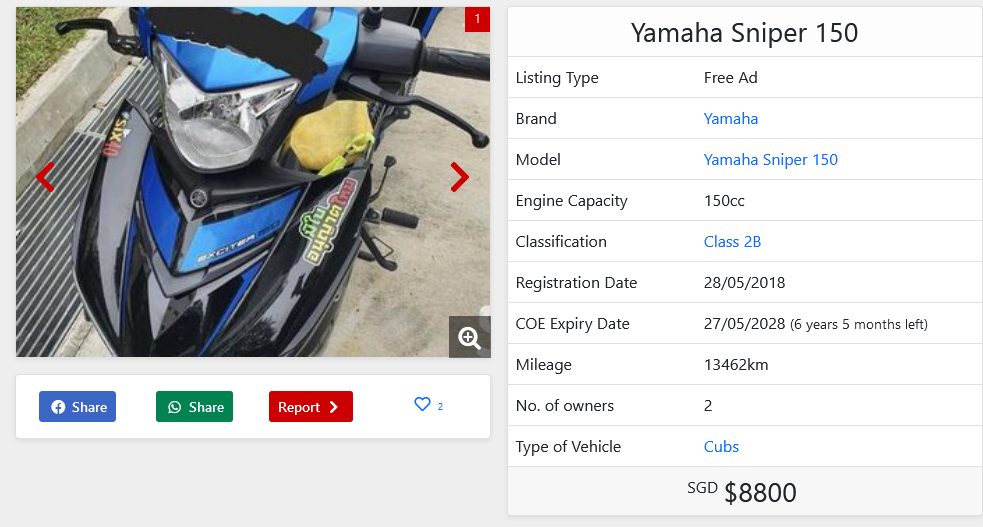Open the Yamaha brand link
This screenshot has width=983, height=527.
(x=731, y=118)
